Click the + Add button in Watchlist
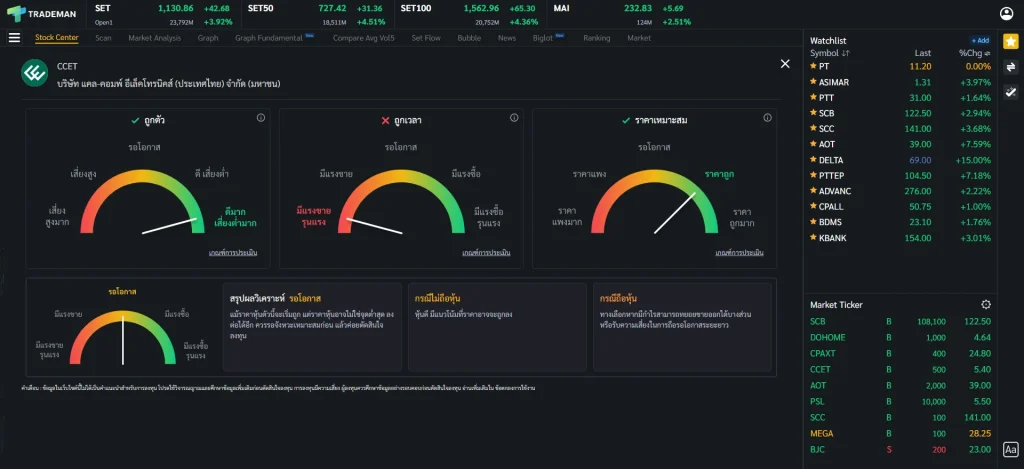The image size is (1024, 469). pos(980,40)
